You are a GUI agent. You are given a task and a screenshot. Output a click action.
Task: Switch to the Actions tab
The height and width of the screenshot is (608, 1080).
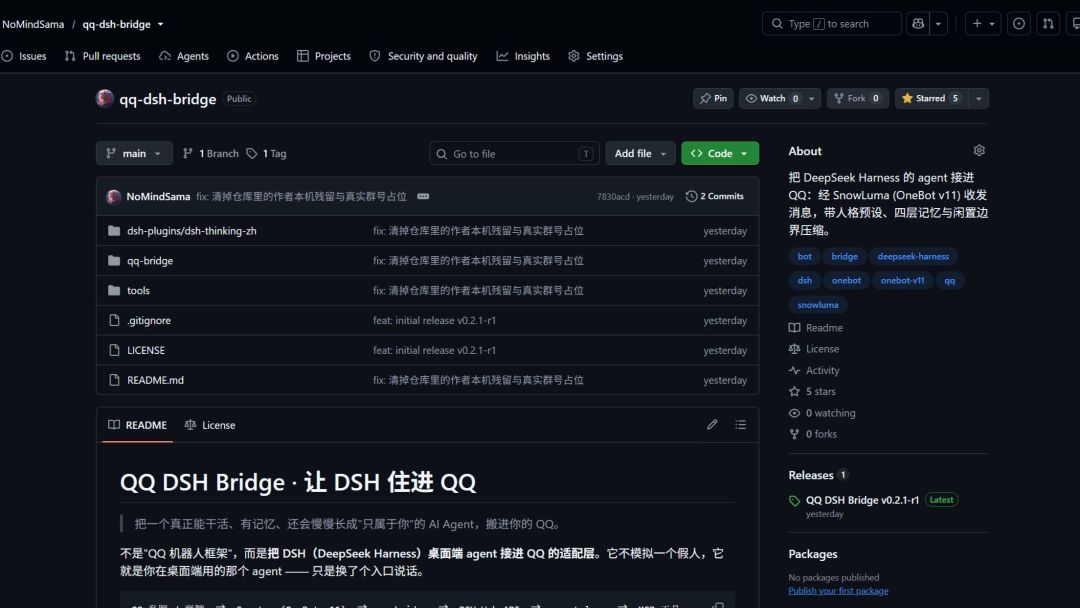click(x=253, y=56)
